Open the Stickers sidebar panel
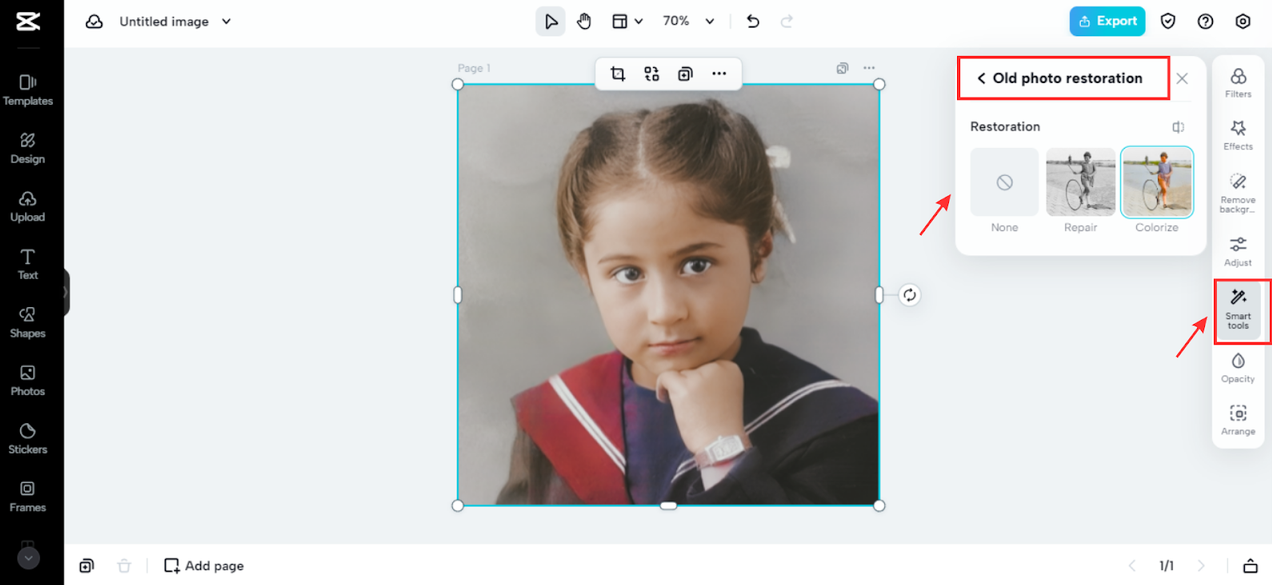 coord(28,438)
